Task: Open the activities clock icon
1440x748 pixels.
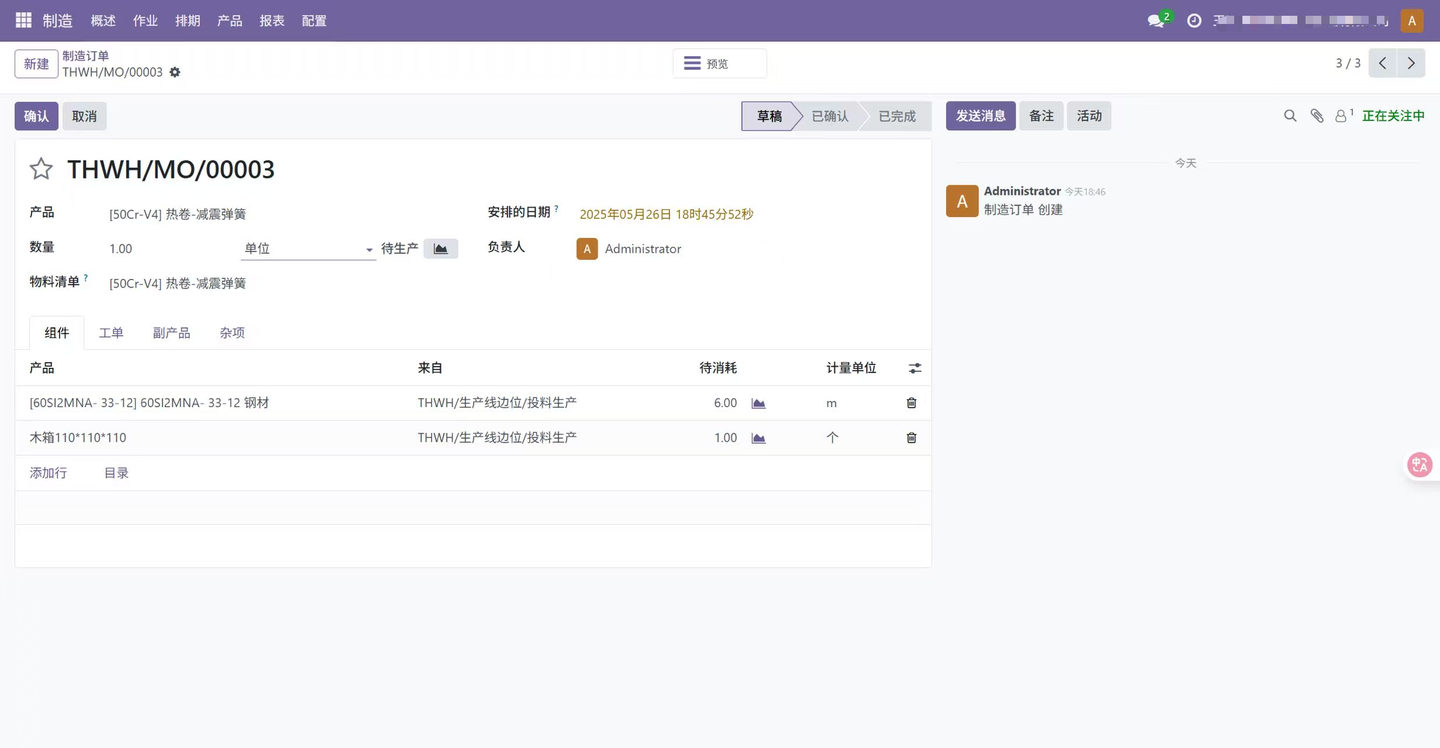Action: [x=1193, y=19]
